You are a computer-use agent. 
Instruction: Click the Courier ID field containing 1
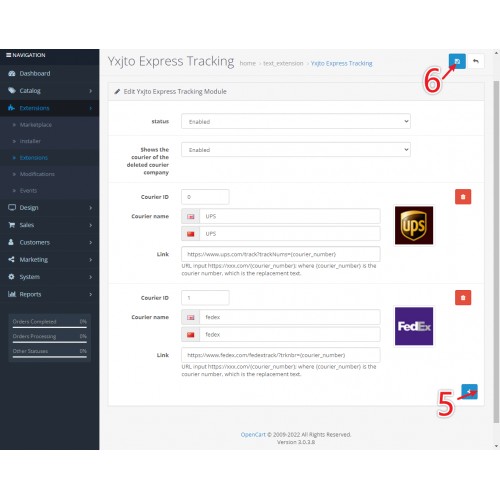205,298
